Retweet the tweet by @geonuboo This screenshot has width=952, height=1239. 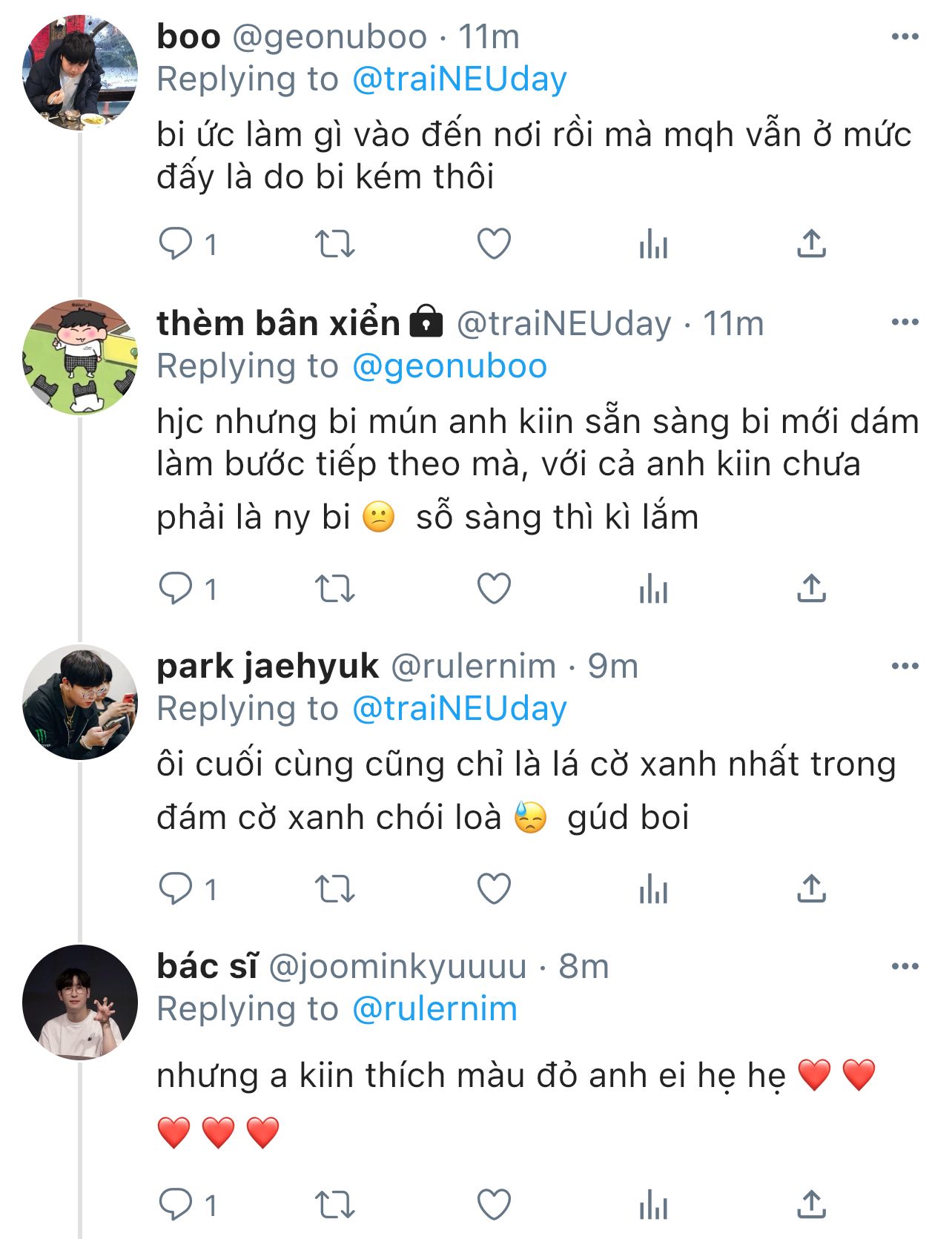point(335,243)
